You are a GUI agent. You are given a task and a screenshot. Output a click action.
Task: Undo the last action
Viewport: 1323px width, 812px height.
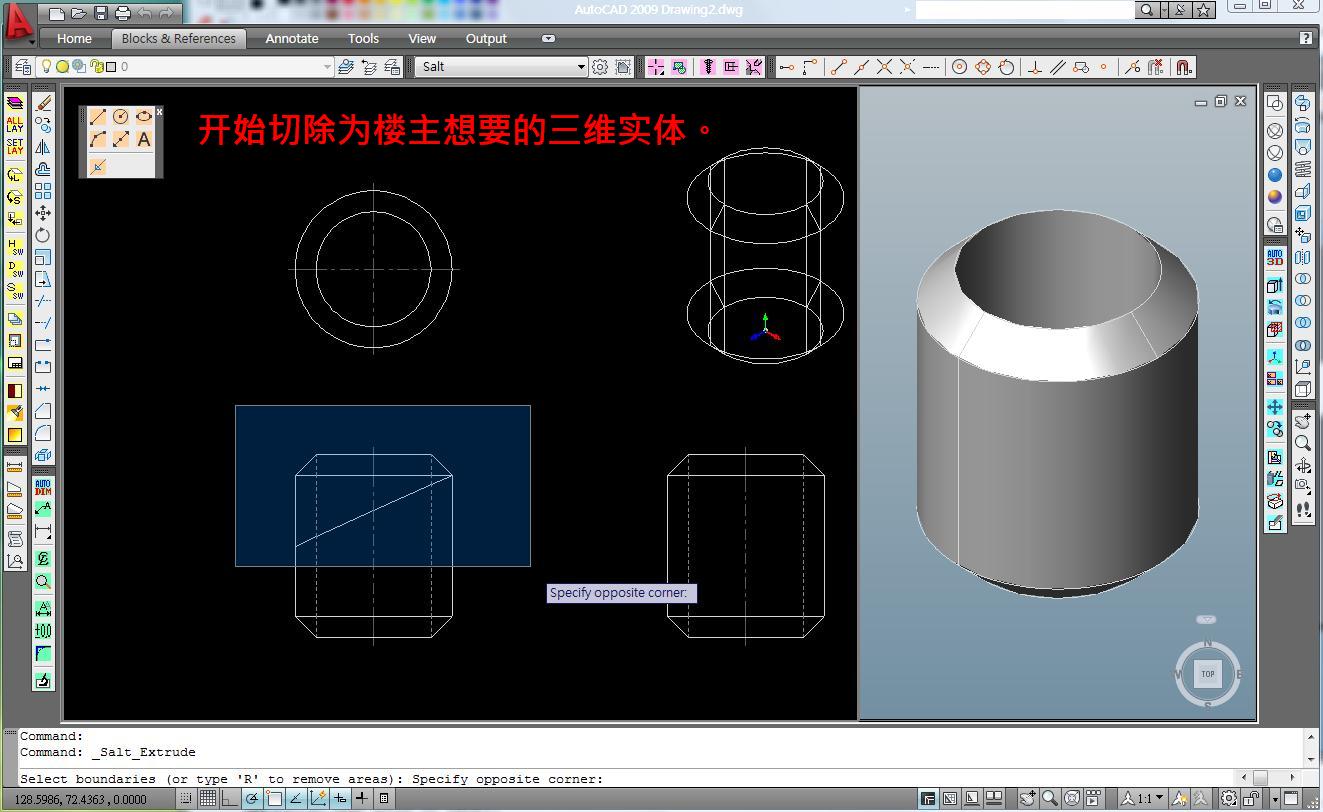click(145, 13)
